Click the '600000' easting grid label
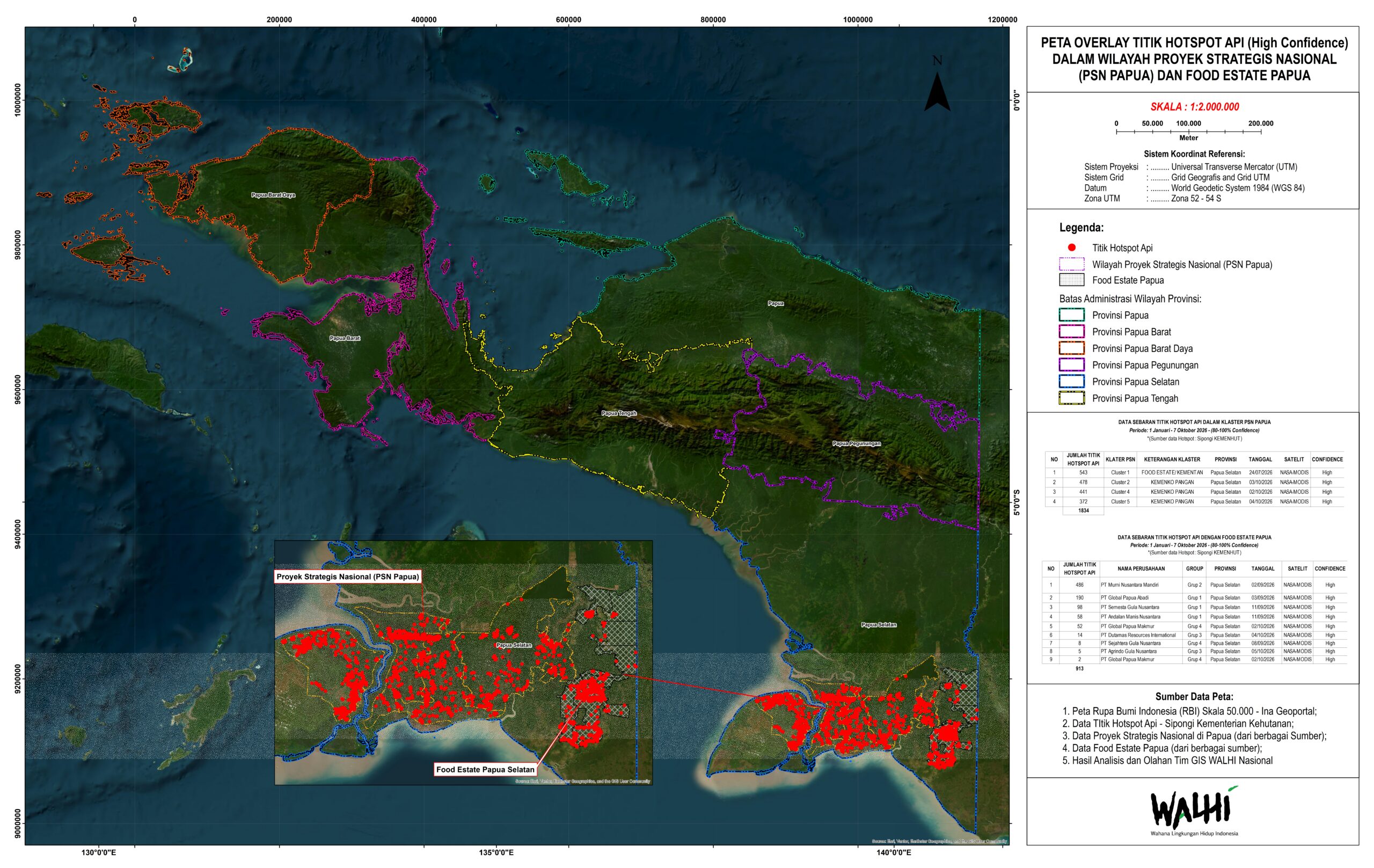Viewport: 1374px width, 868px height. [568, 19]
